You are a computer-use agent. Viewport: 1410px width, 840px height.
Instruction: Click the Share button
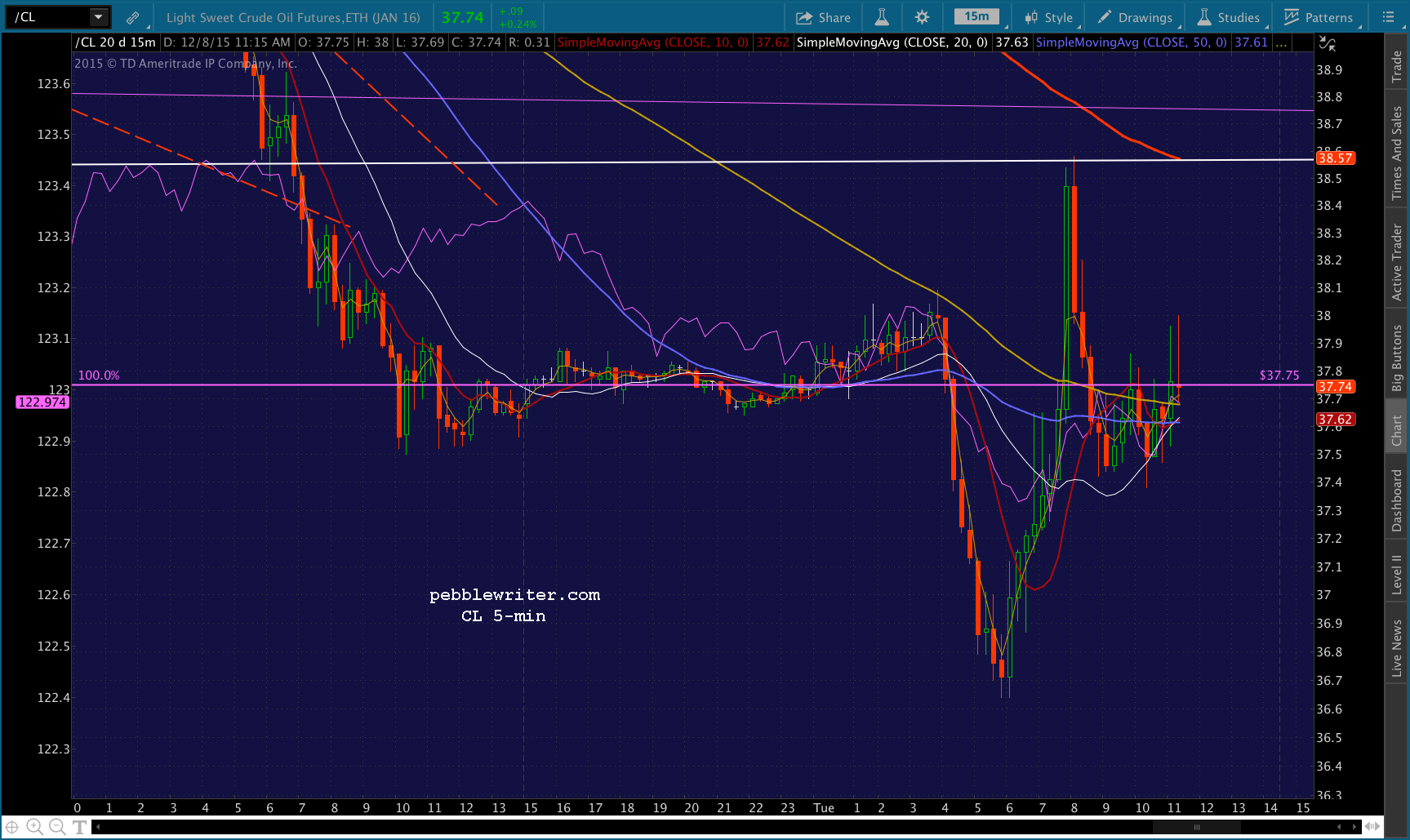(x=823, y=17)
